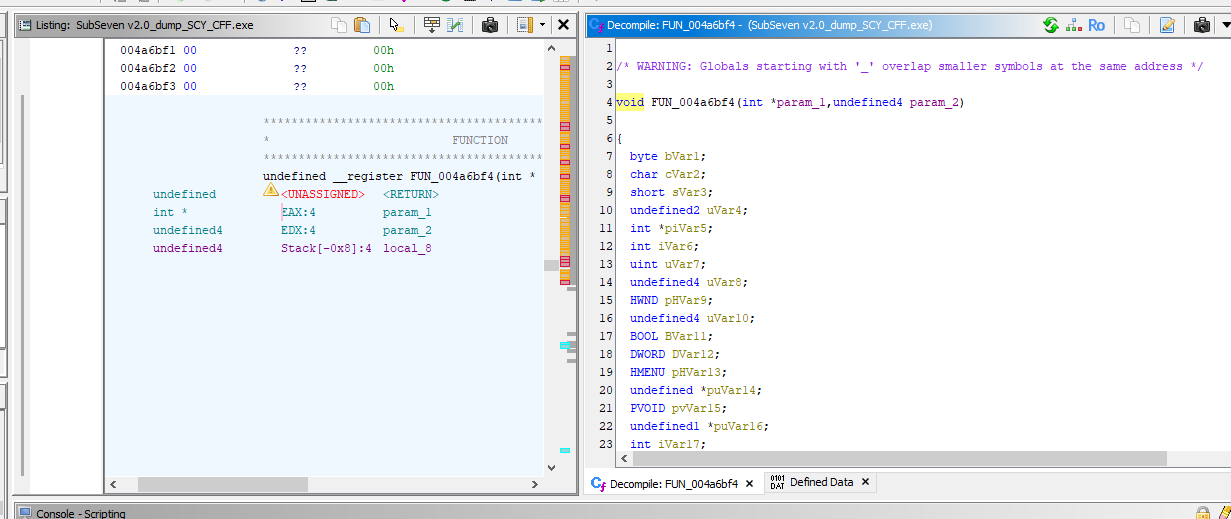Screen dimensions: 1231x519
Task: Take a Listing snapshot with camera icon
Action: (x=490, y=25)
